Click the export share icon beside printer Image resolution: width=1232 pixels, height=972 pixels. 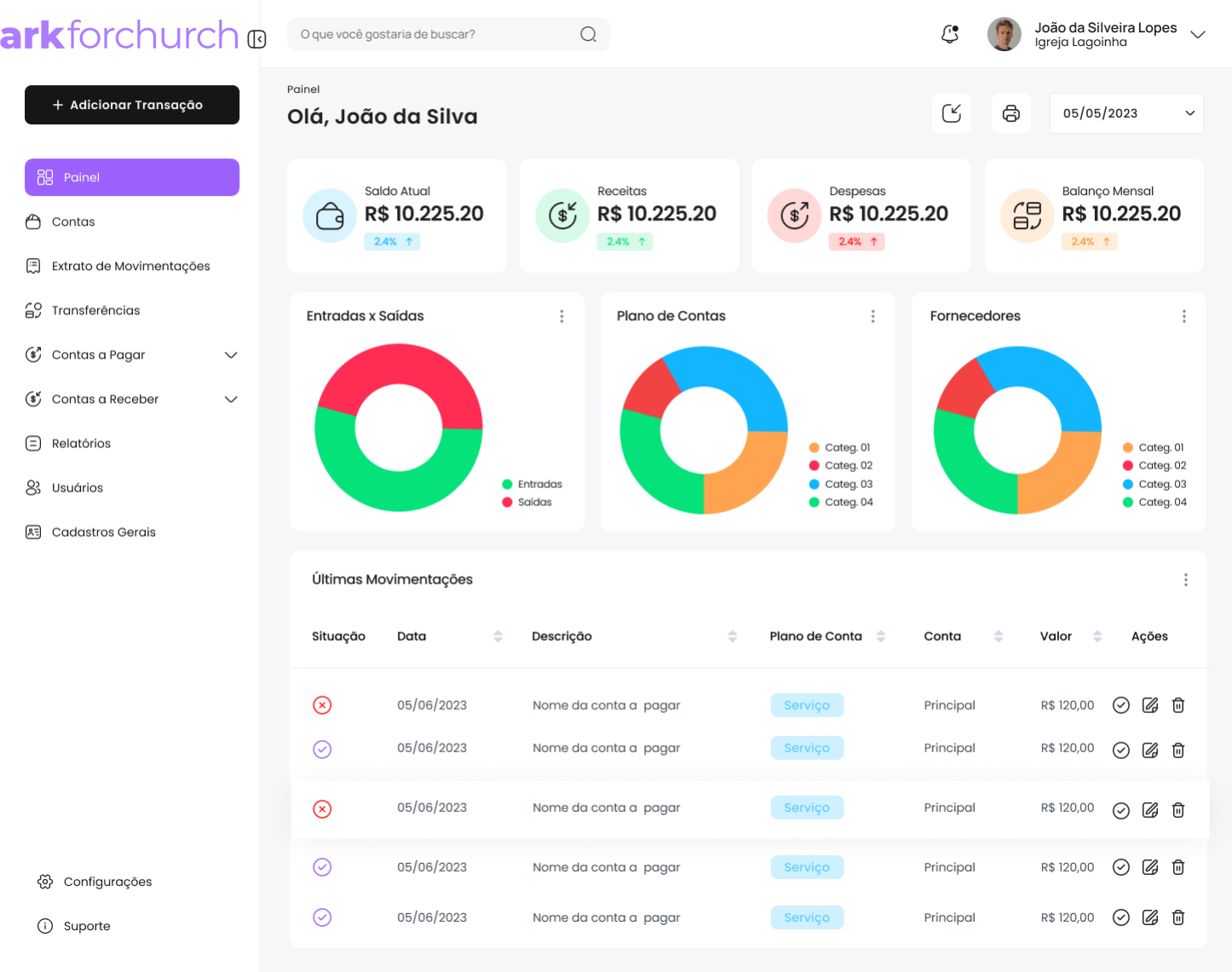[x=952, y=113]
